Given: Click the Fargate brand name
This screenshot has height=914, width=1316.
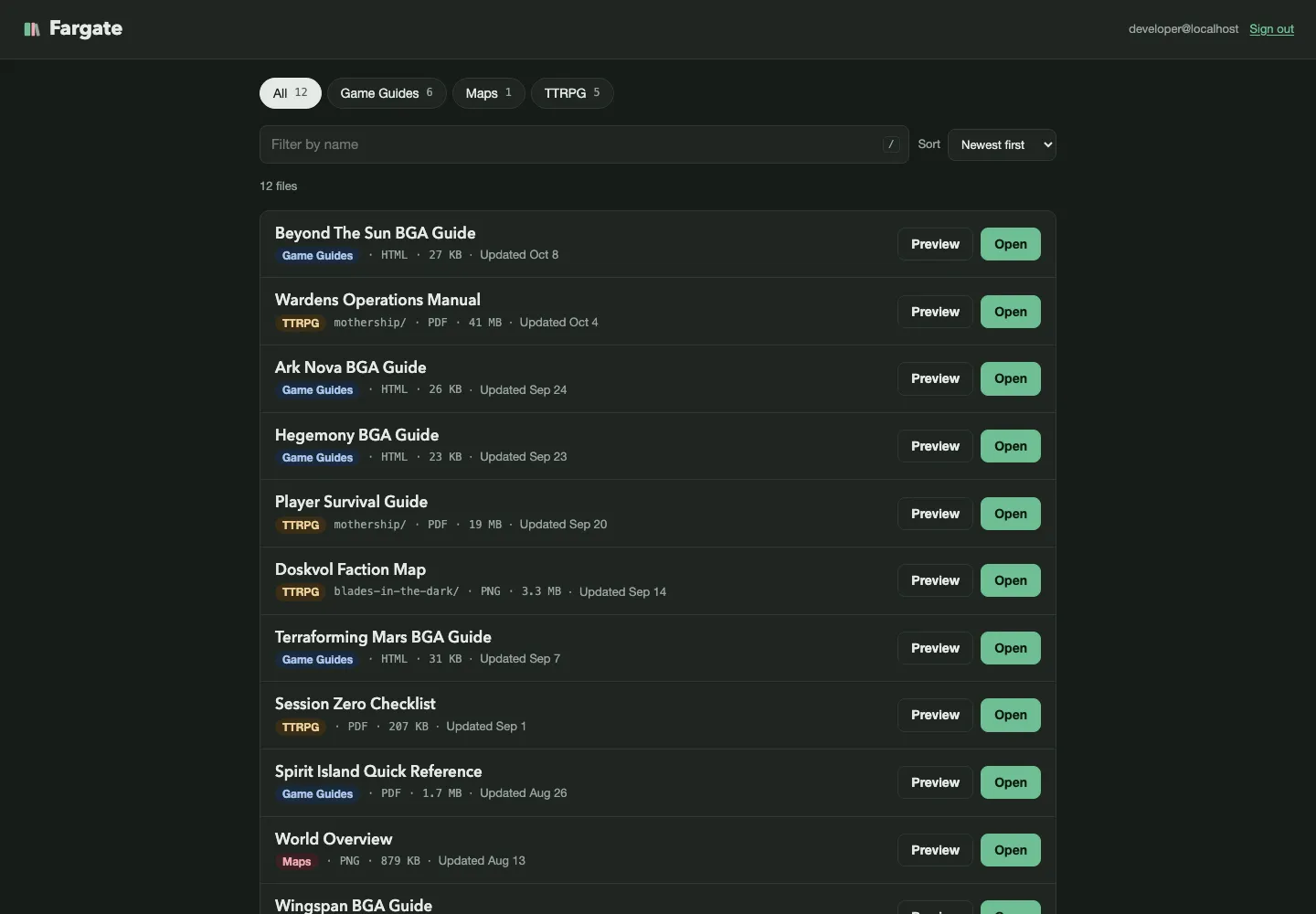Looking at the screenshot, I should coord(86,28).
